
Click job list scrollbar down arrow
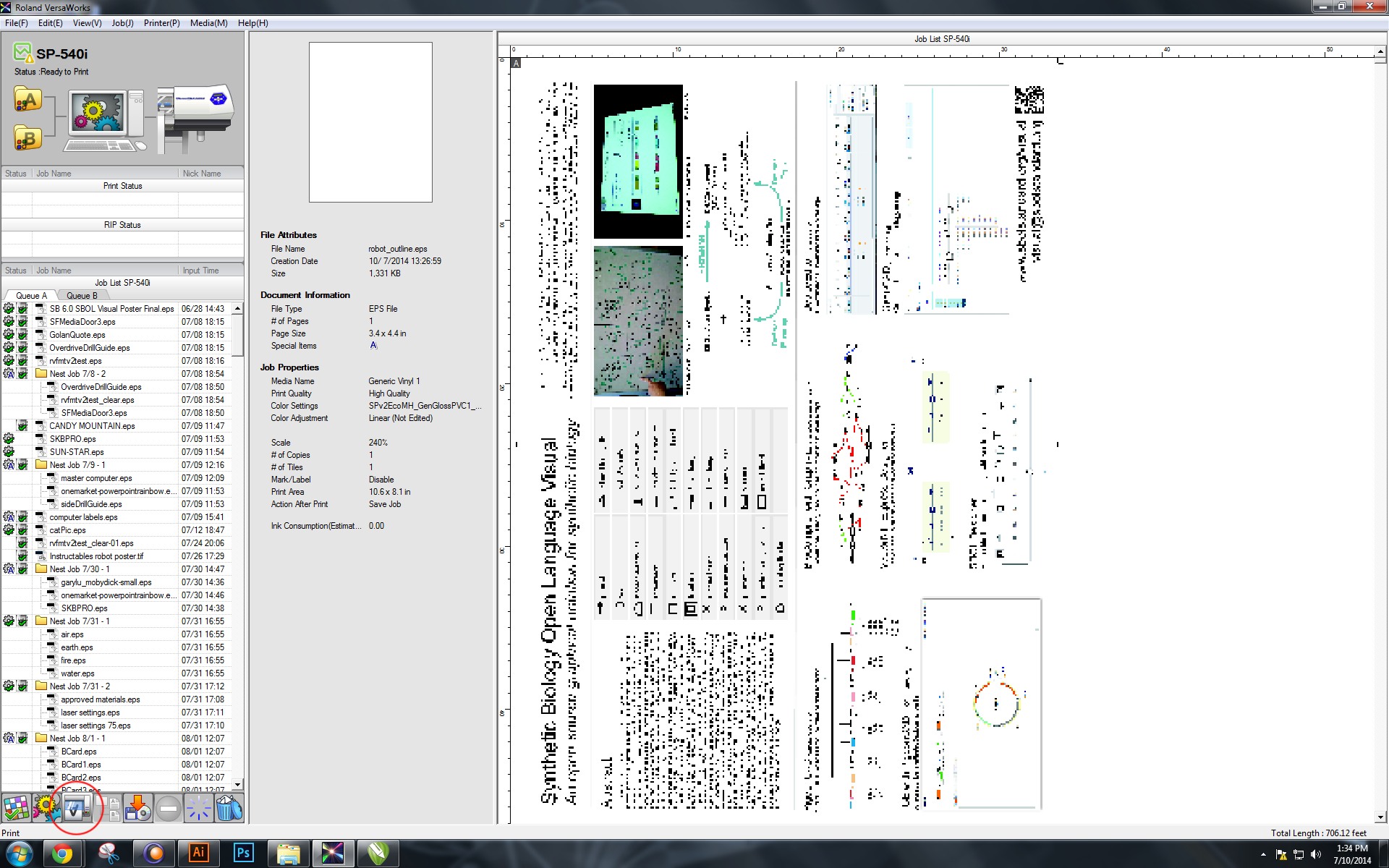coord(237,785)
